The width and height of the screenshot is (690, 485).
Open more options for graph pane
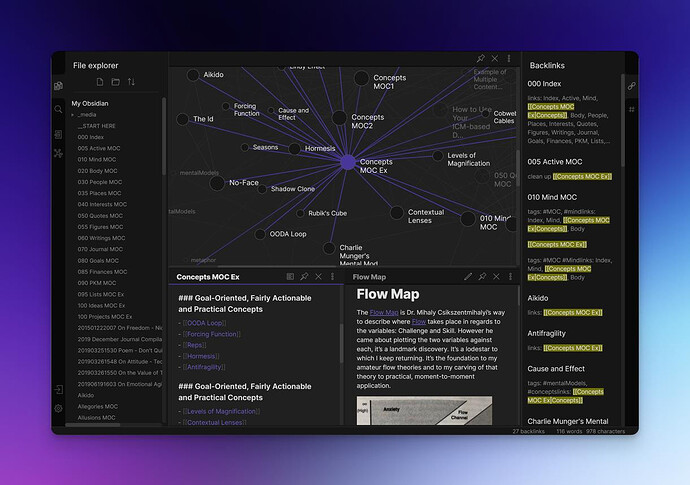pyautogui.click(x=509, y=58)
